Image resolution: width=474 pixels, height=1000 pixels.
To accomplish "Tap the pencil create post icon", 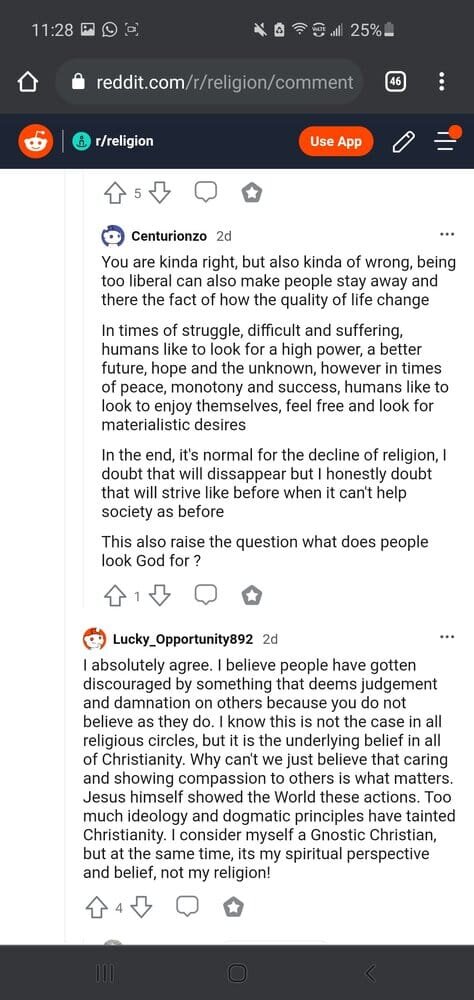I will pos(403,142).
